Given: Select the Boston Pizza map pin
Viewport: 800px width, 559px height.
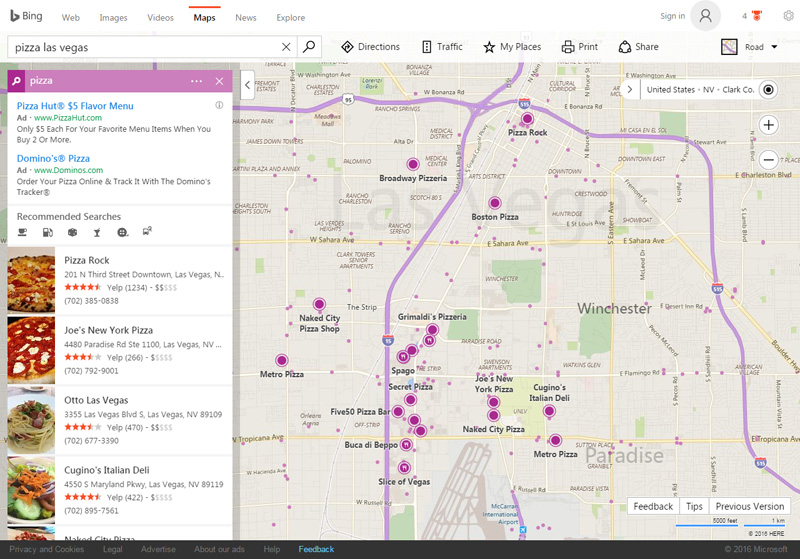Looking at the screenshot, I should click(x=494, y=203).
